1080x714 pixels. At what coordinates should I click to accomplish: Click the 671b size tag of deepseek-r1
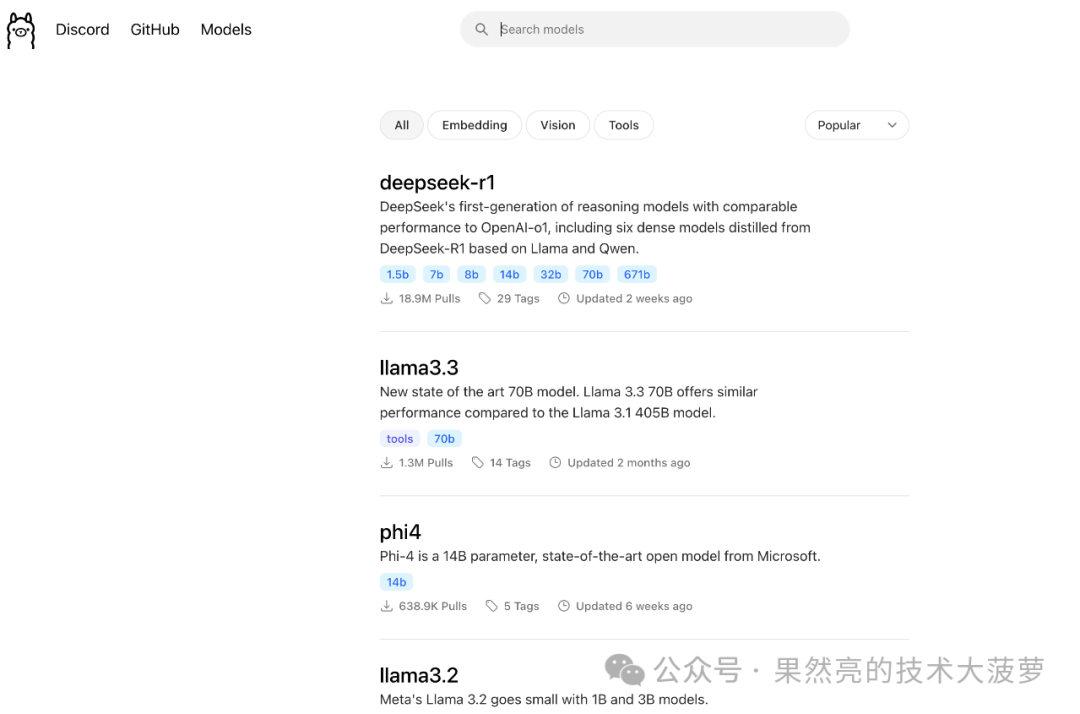[637, 275]
